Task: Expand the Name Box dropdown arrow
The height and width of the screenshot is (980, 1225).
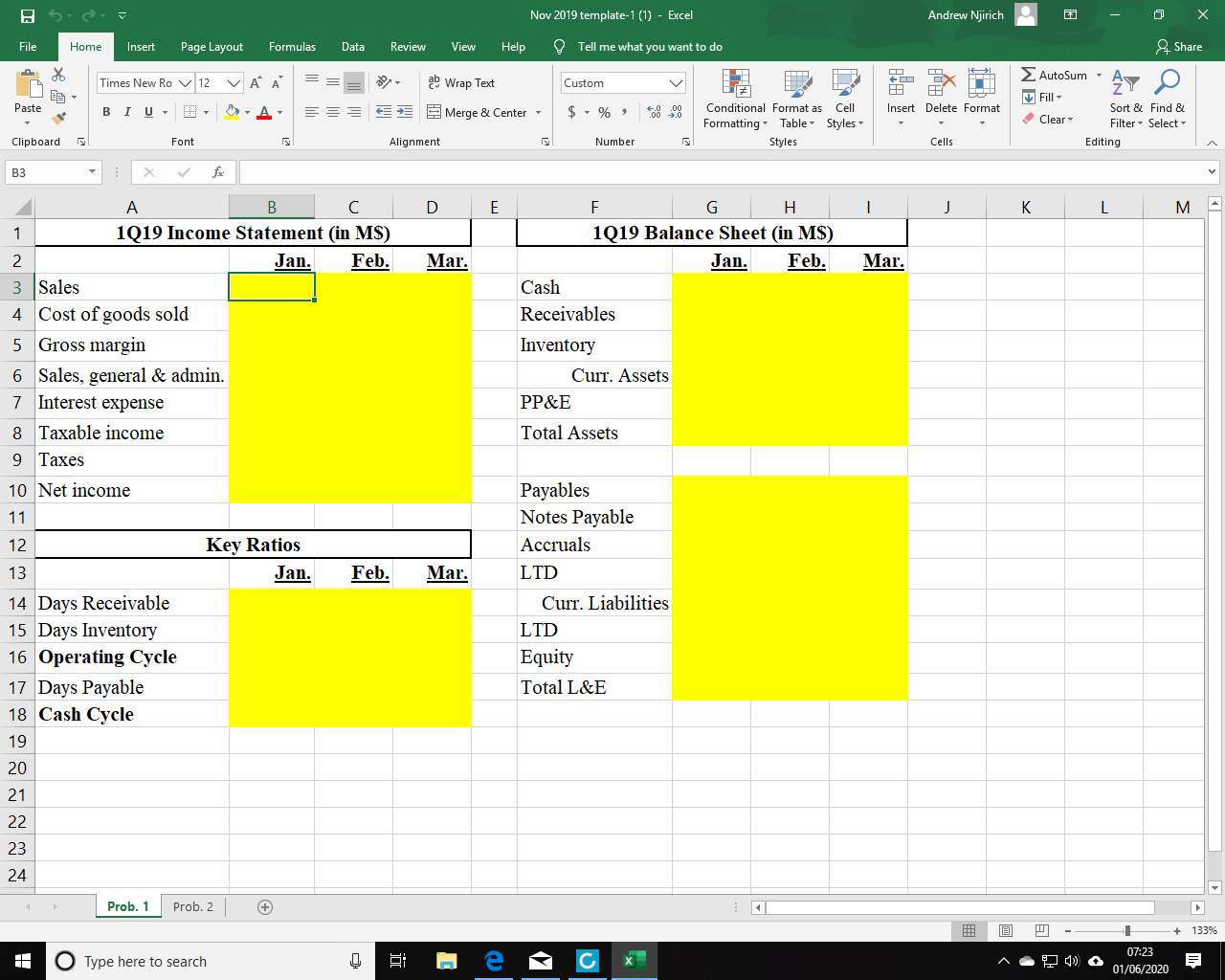Action: tap(93, 172)
